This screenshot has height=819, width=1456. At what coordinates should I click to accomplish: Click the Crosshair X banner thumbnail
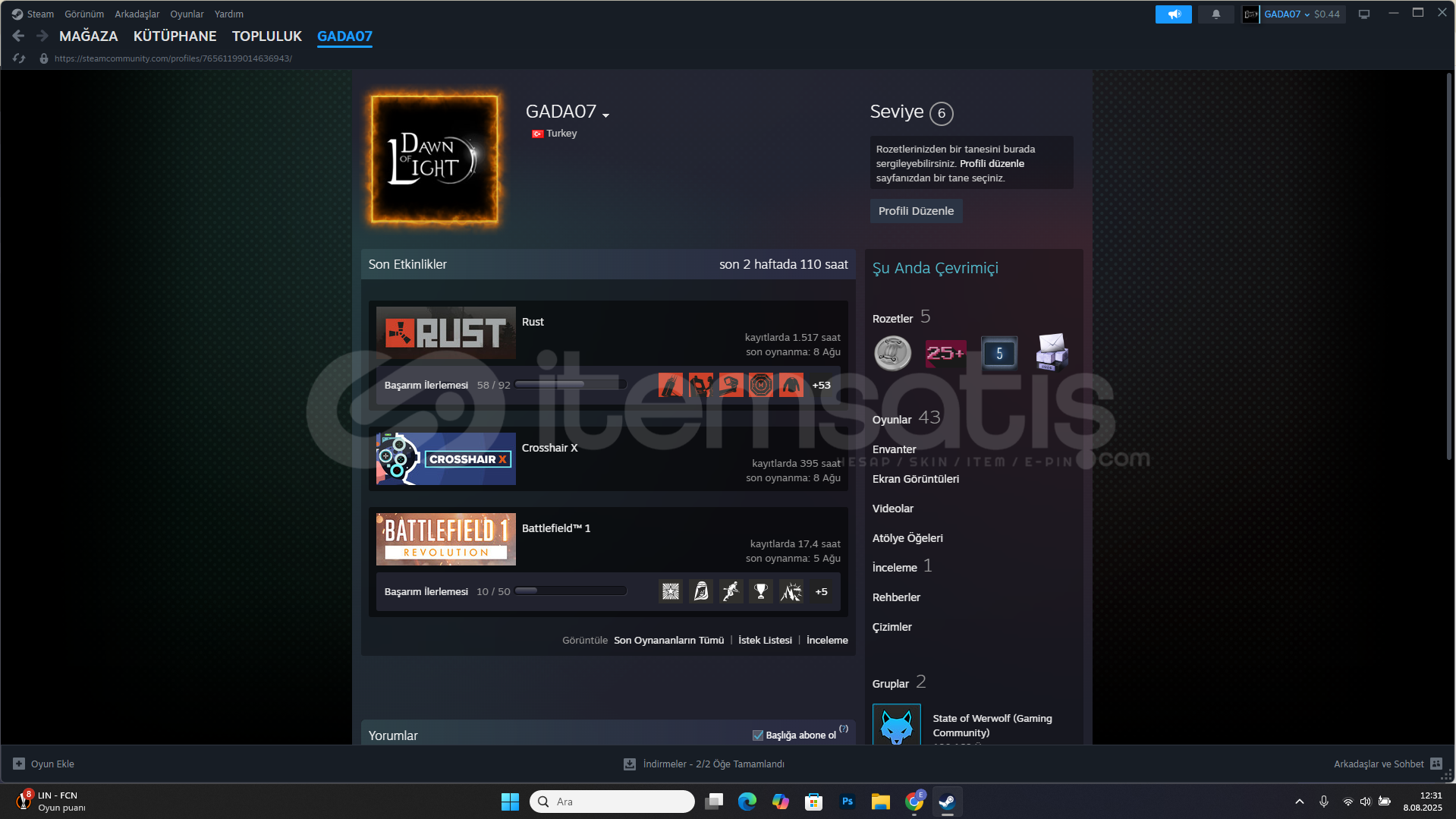[x=446, y=458]
